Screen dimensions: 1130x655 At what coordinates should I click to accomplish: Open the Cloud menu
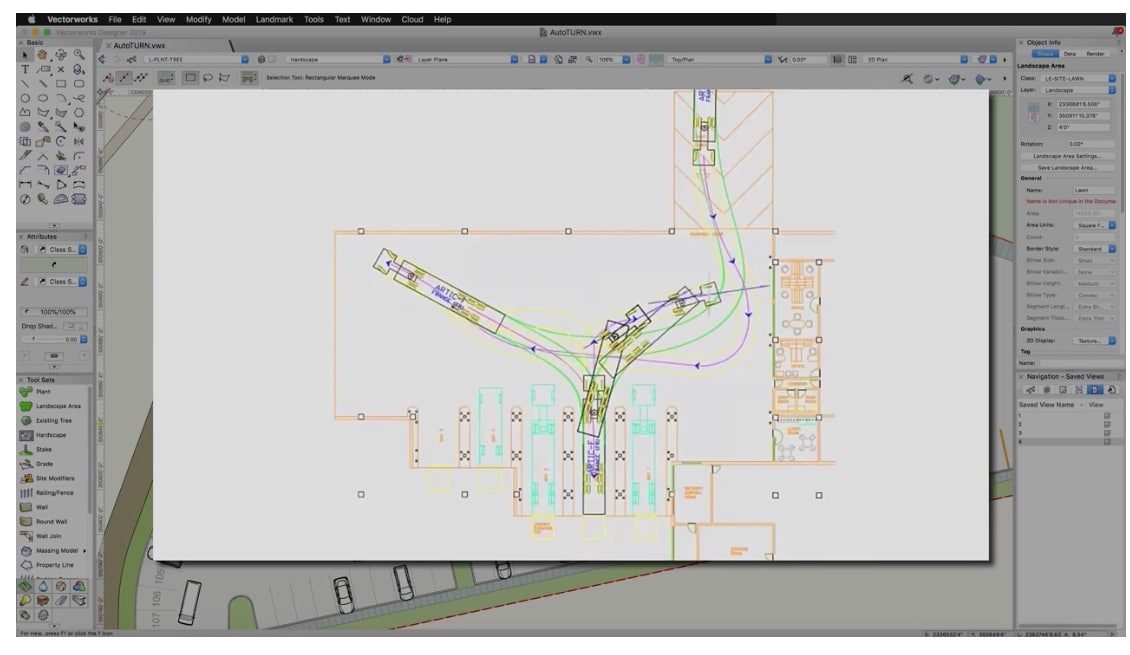pos(412,19)
